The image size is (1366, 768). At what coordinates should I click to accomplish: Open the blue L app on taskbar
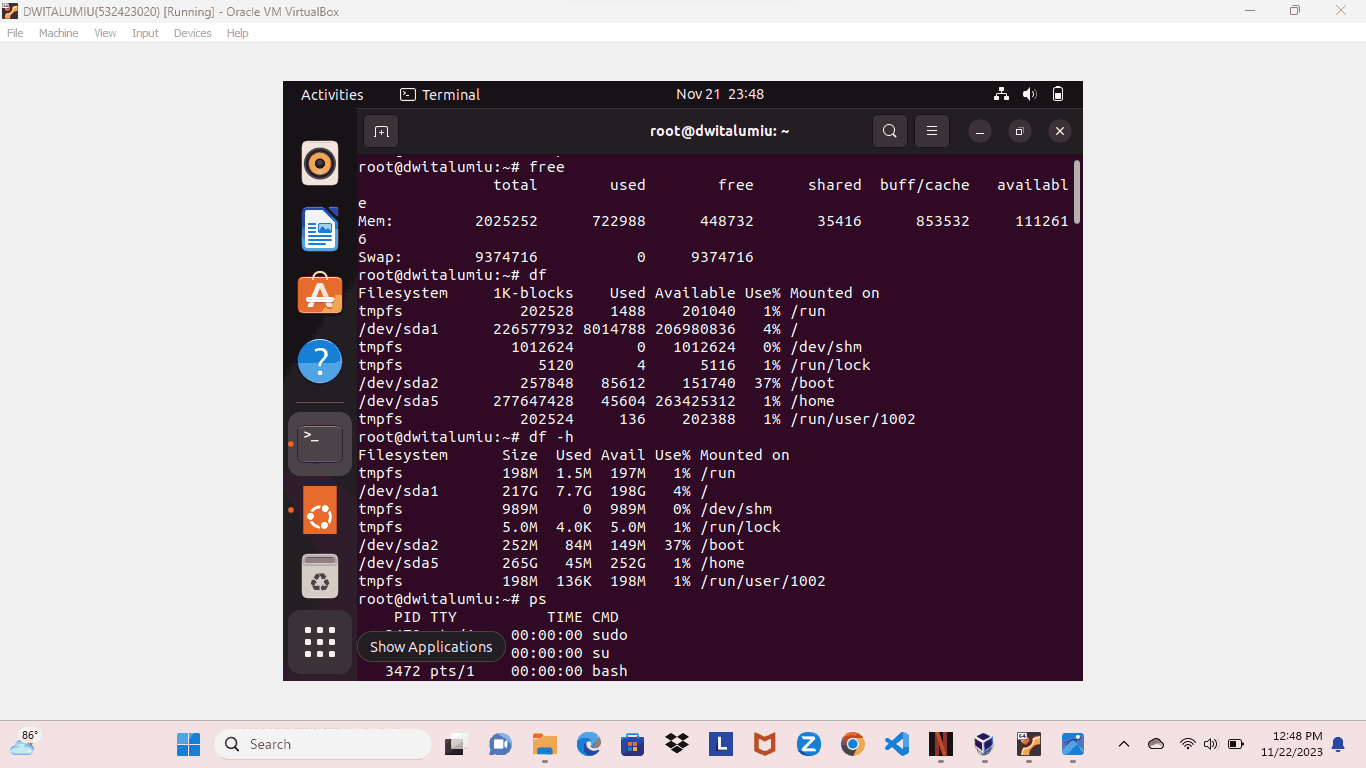(721, 744)
